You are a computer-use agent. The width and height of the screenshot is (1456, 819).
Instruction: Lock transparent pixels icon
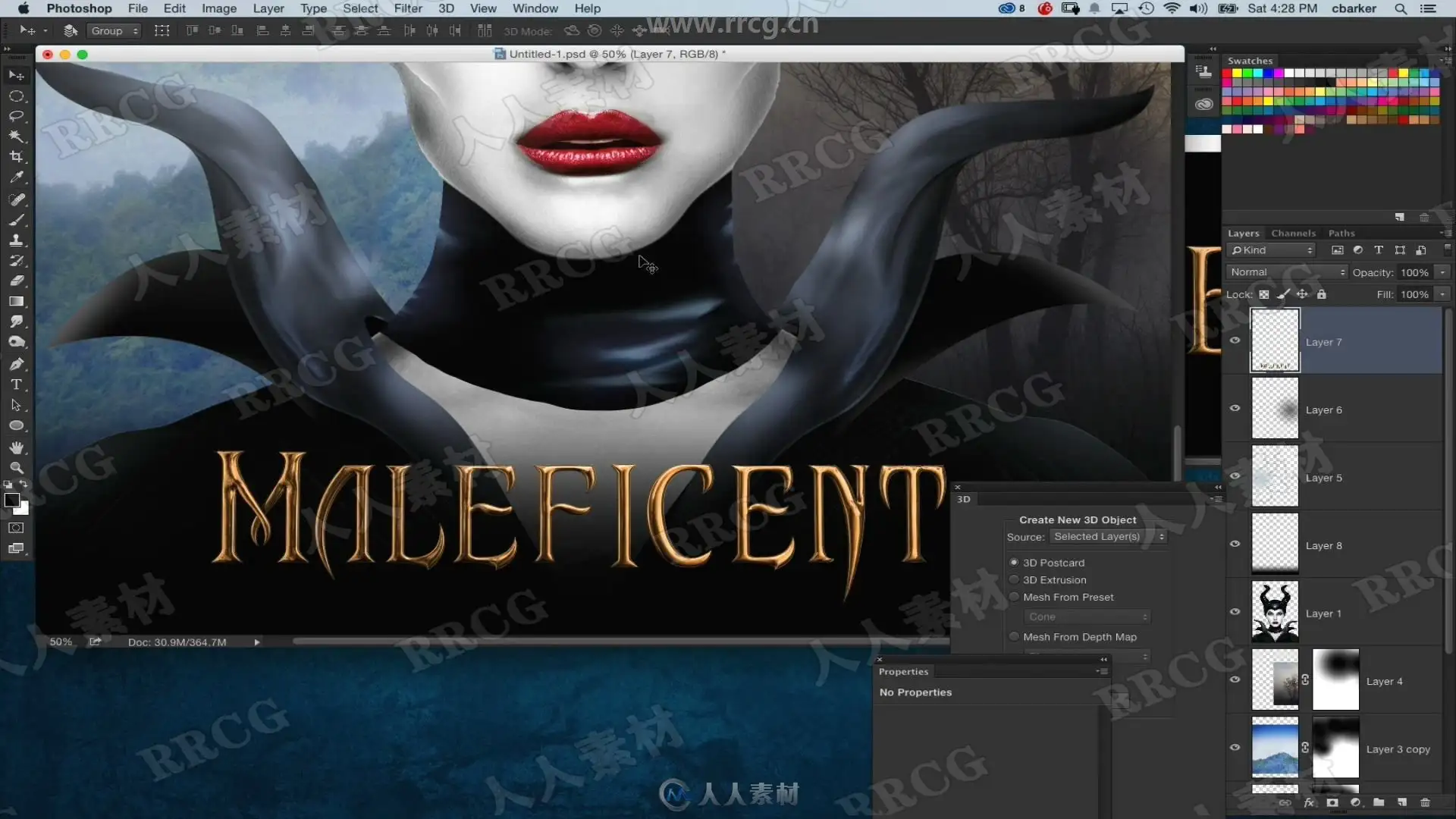[1263, 294]
